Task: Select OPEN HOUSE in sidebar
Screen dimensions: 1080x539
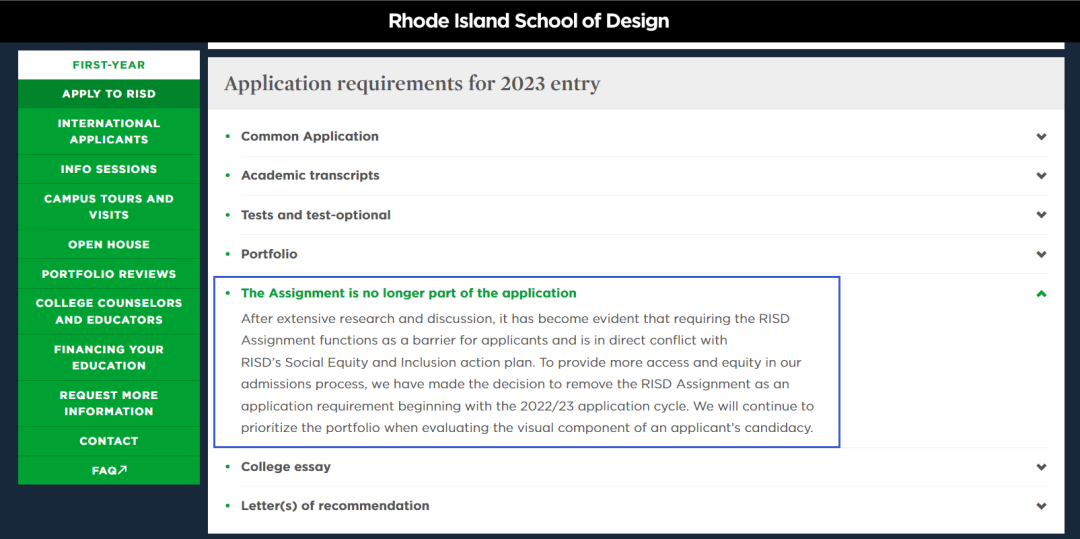Action: (x=109, y=244)
